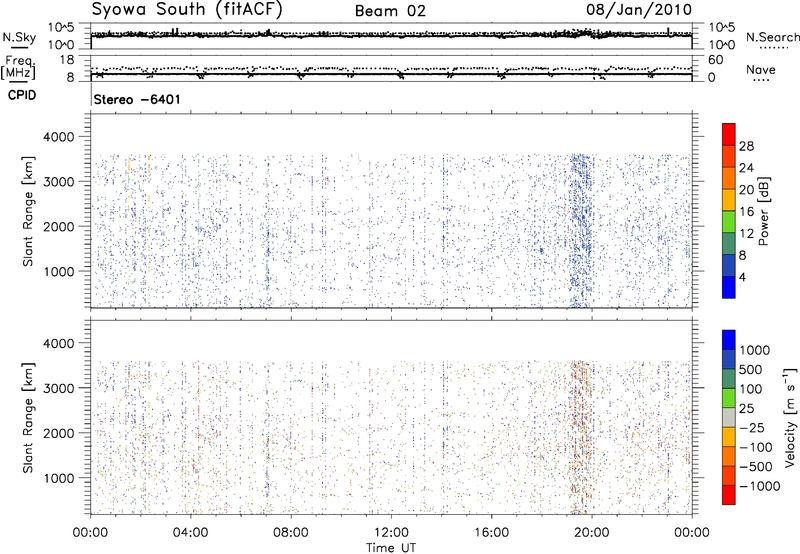800x554 pixels.
Task: Click the 'Stereo -6401' text
Action: [x=137, y=99]
